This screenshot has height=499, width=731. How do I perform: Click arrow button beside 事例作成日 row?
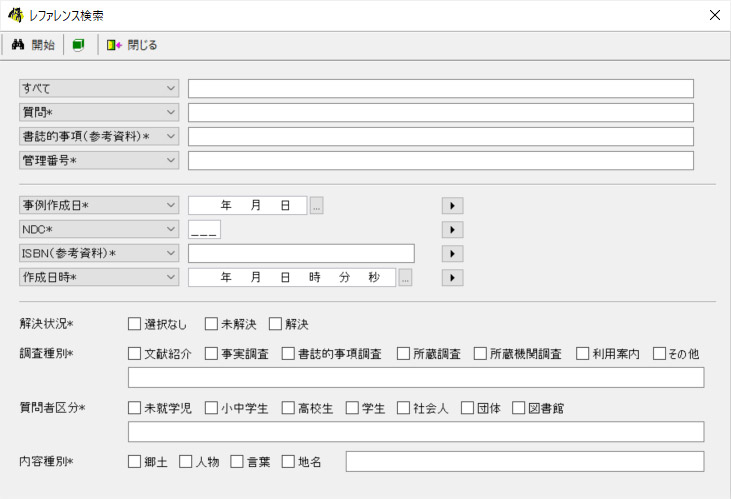tap(452, 206)
